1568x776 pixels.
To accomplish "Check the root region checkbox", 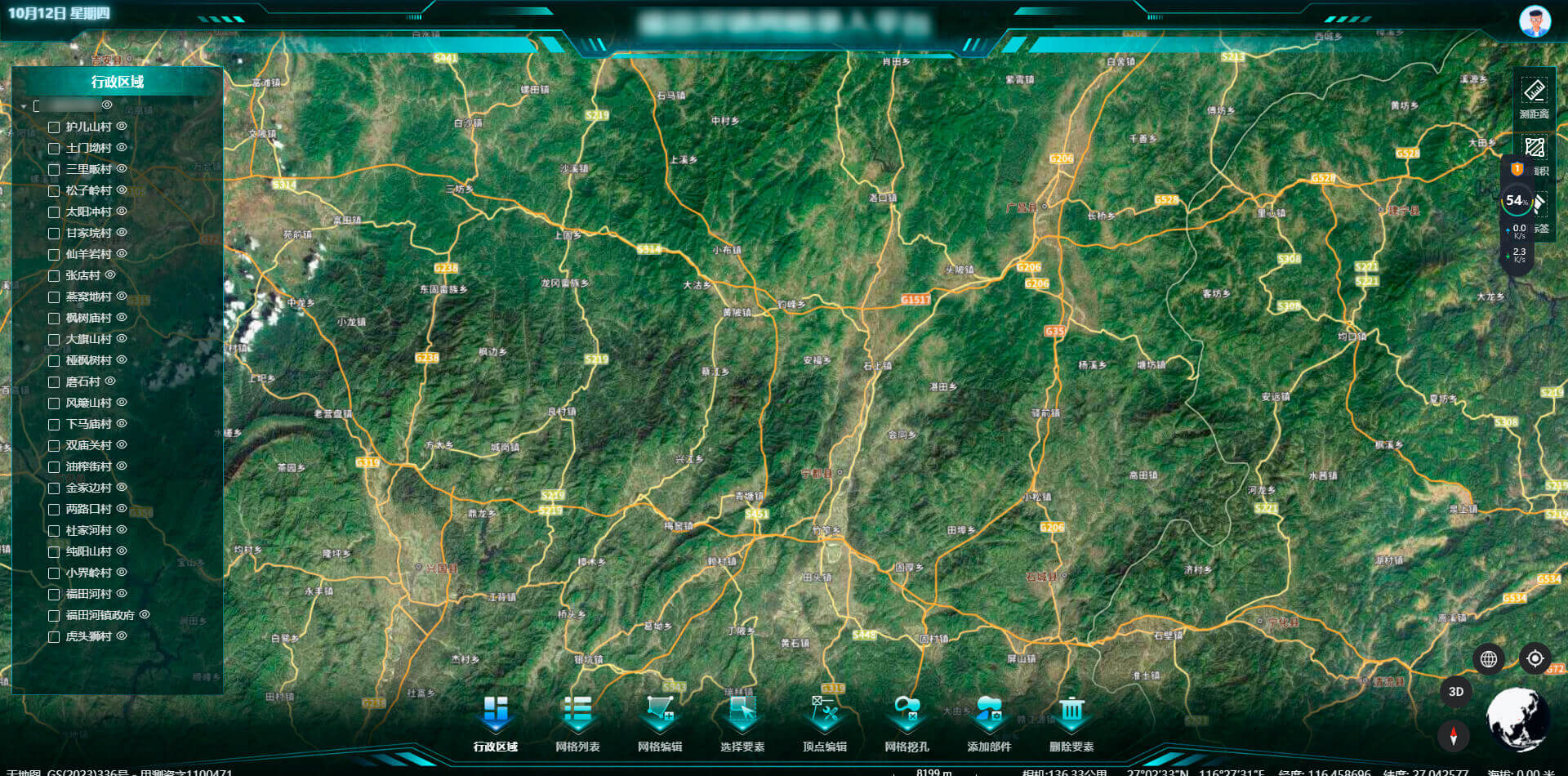I will click(37, 106).
